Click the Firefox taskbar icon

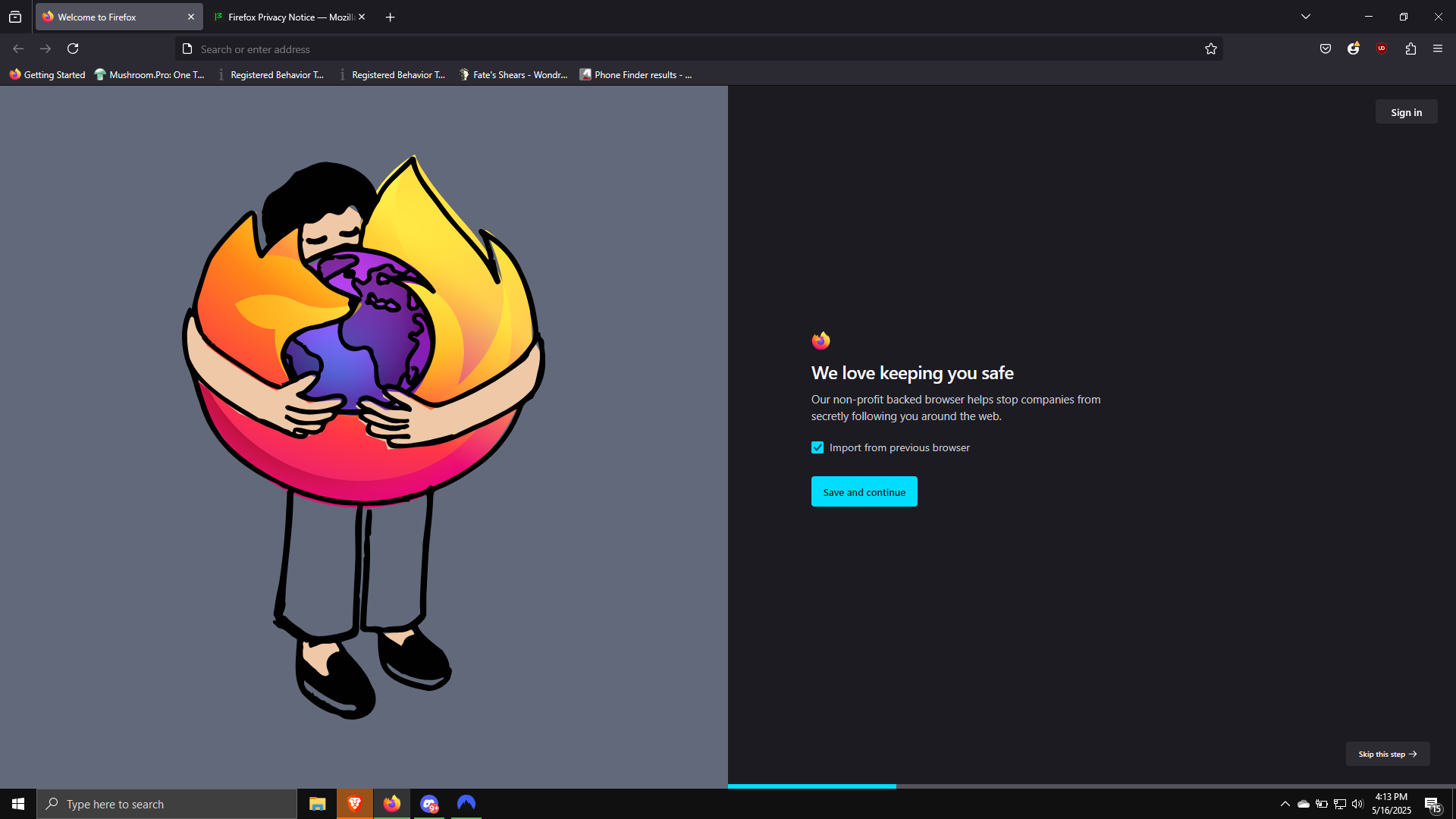pyautogui.click(x=391, y=804)
